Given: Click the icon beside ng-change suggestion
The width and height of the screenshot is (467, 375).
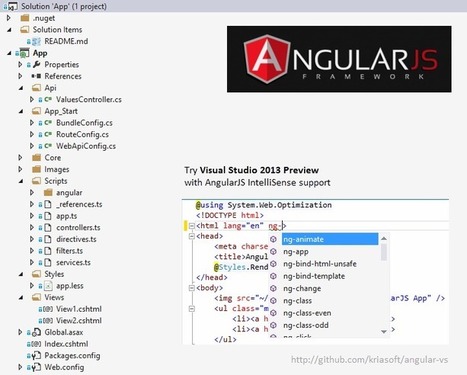Looking at the screenshot, I should coord(273,288).
